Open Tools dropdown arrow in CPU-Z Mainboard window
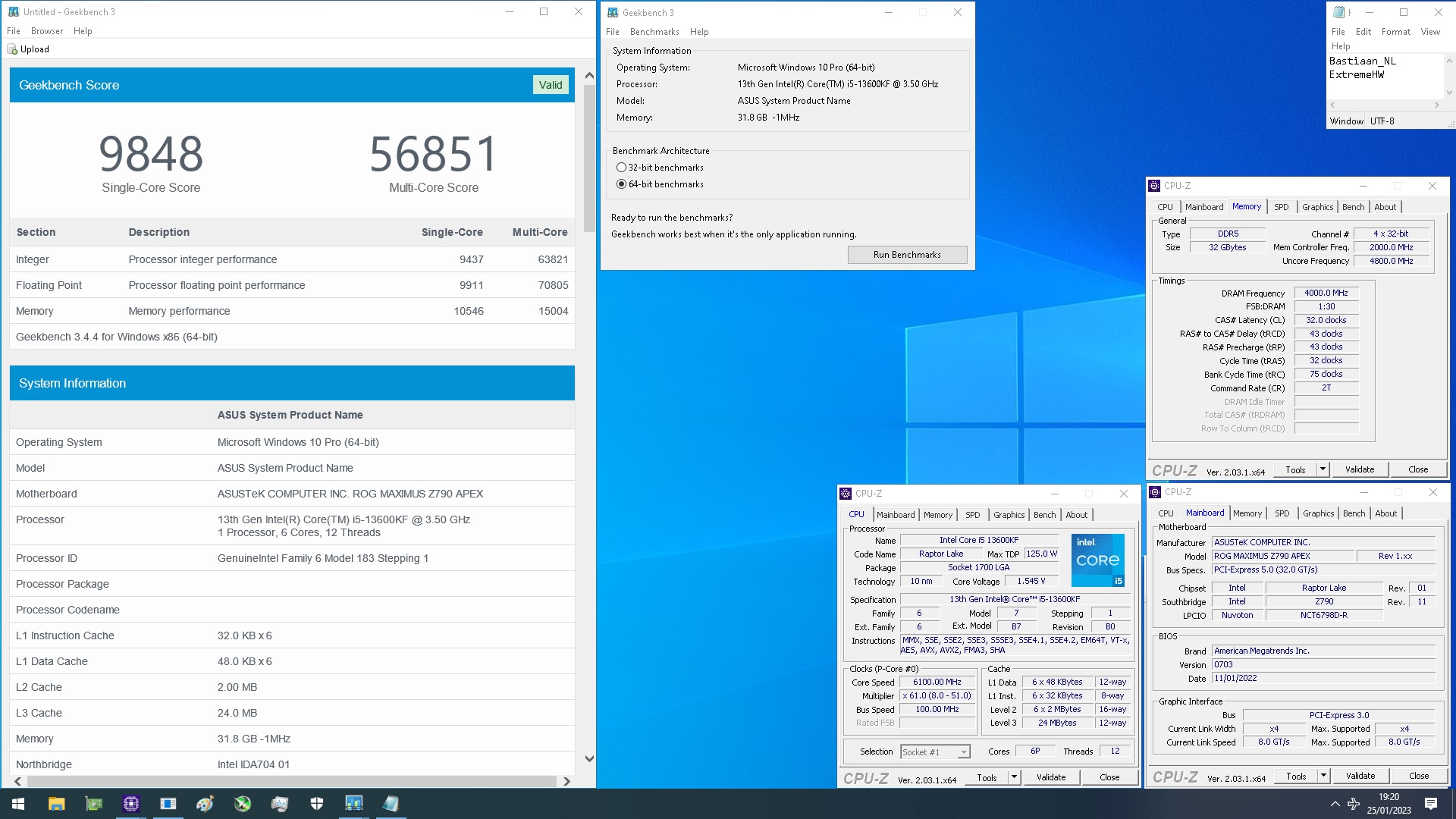 tap(1323, 776)
